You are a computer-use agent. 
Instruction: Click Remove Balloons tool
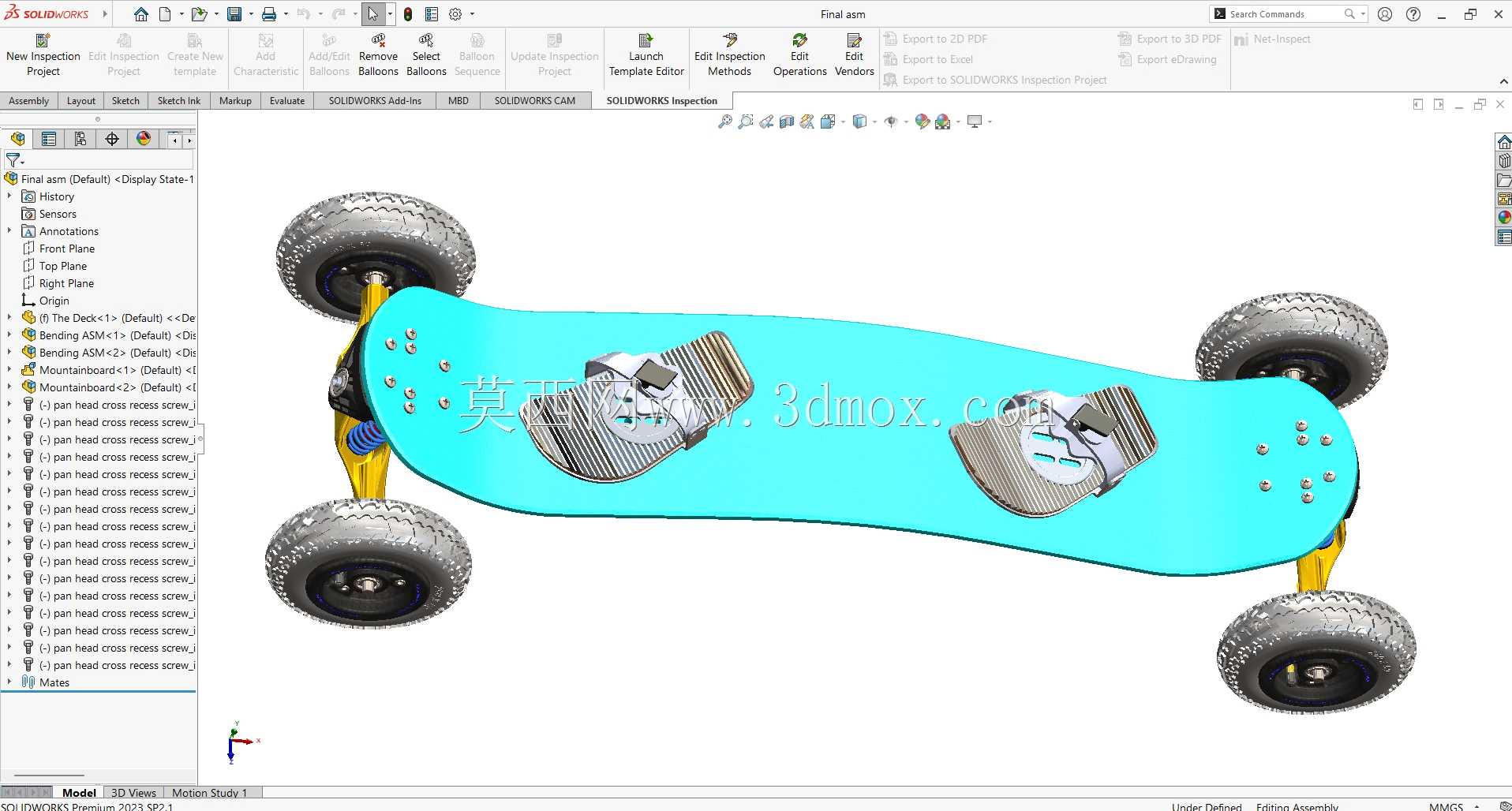pyautogui.click(x=378, y=54)
